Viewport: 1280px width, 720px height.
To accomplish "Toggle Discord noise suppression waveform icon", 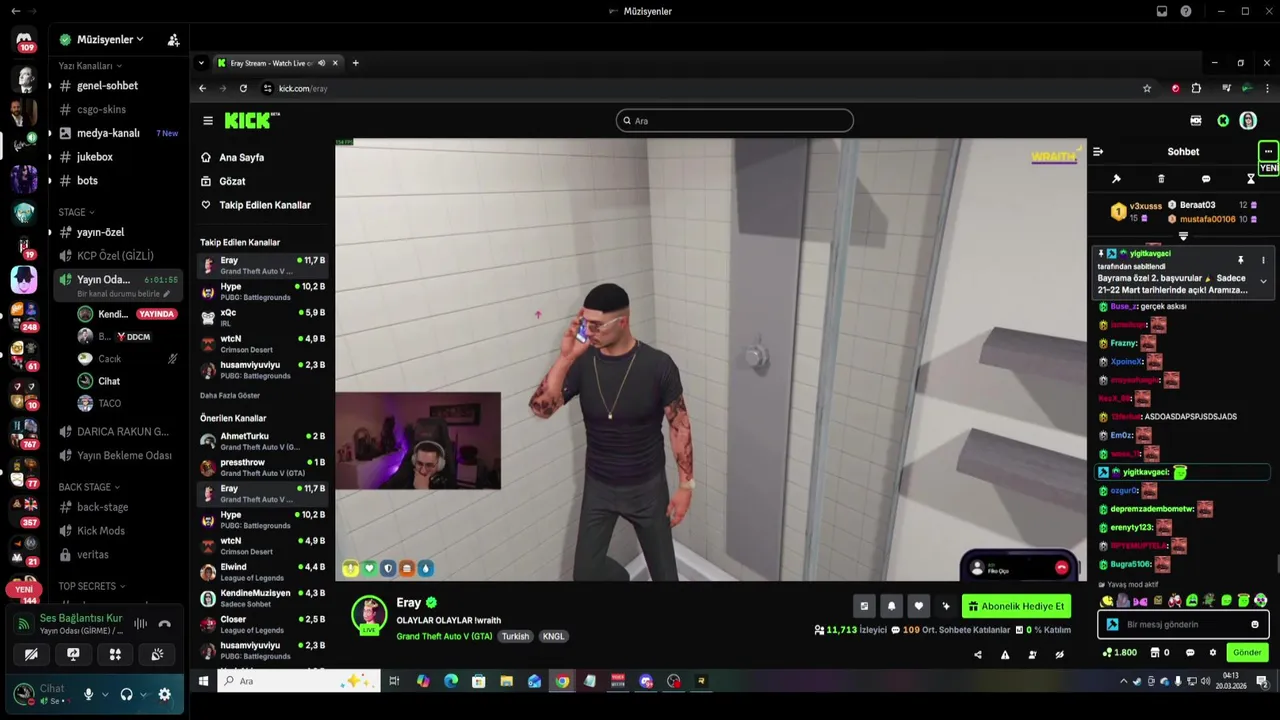I will click(141, 624).
